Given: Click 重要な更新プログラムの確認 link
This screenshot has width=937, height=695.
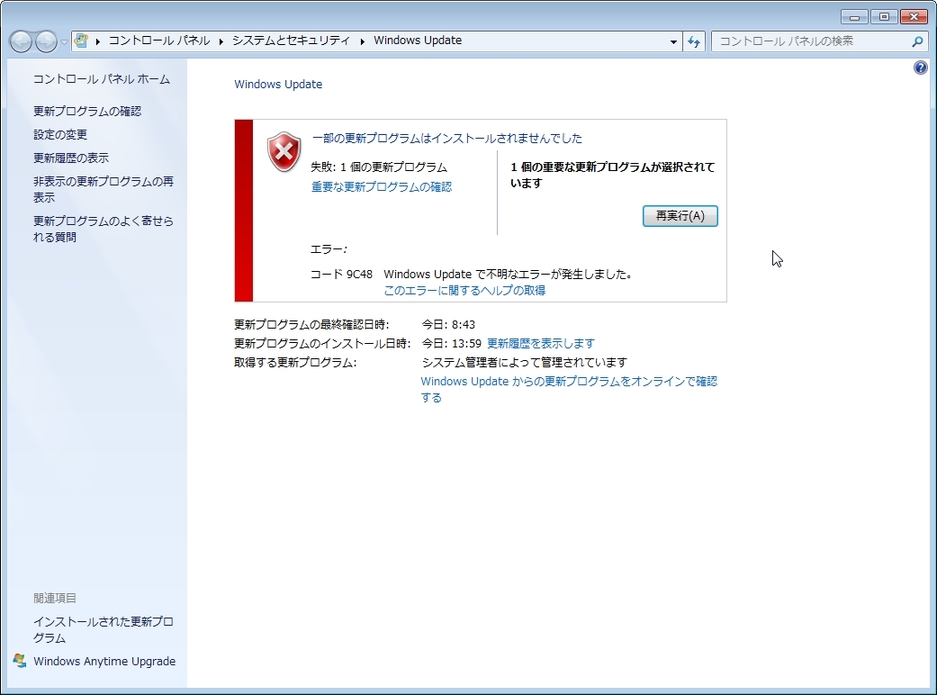Looking at the screenshot, I should [x=381, y=187].
